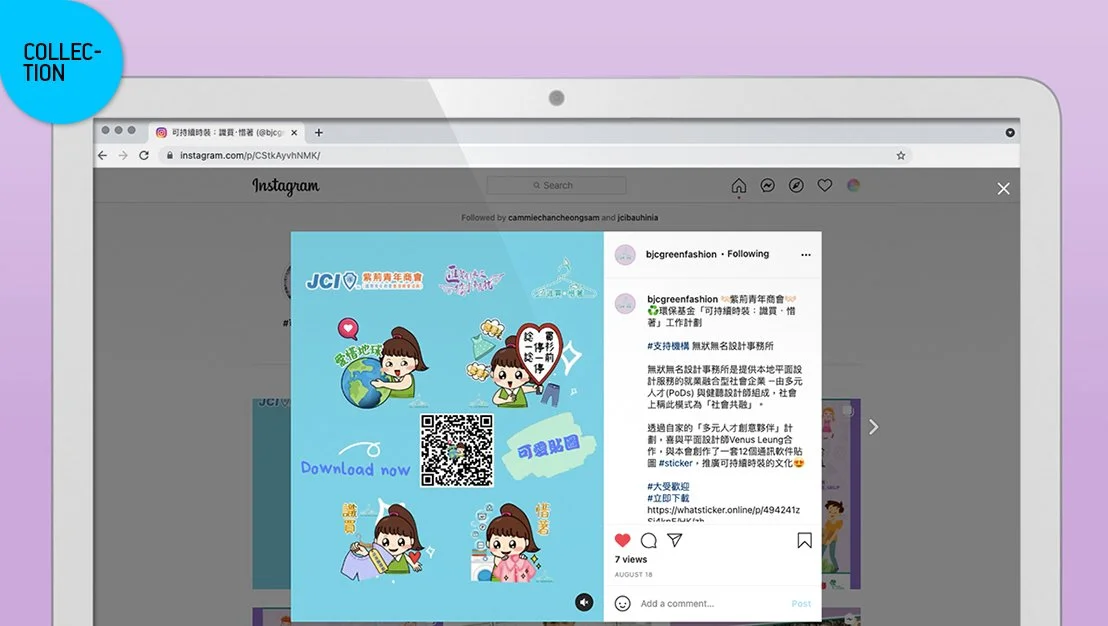Screen dimensions: 1108x626
Task: Open the Explore compass icon
Action: pos(796,186)
